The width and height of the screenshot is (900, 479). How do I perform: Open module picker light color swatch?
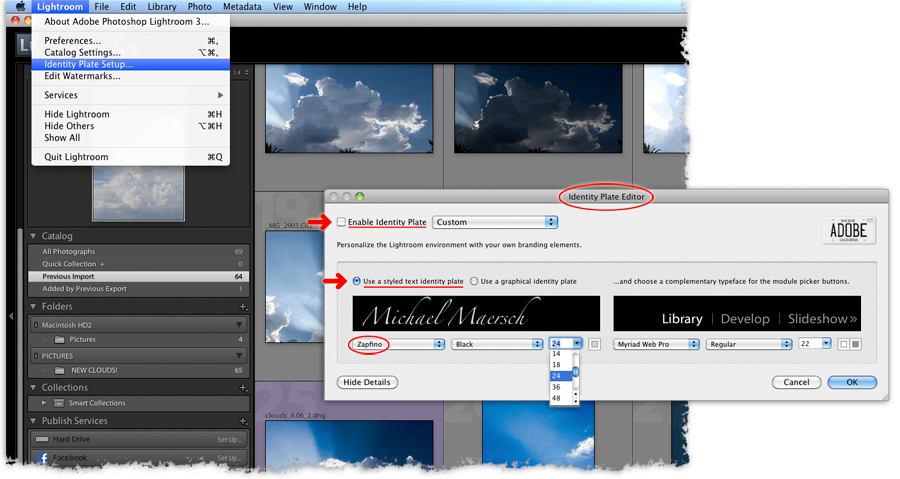point(843,344)
